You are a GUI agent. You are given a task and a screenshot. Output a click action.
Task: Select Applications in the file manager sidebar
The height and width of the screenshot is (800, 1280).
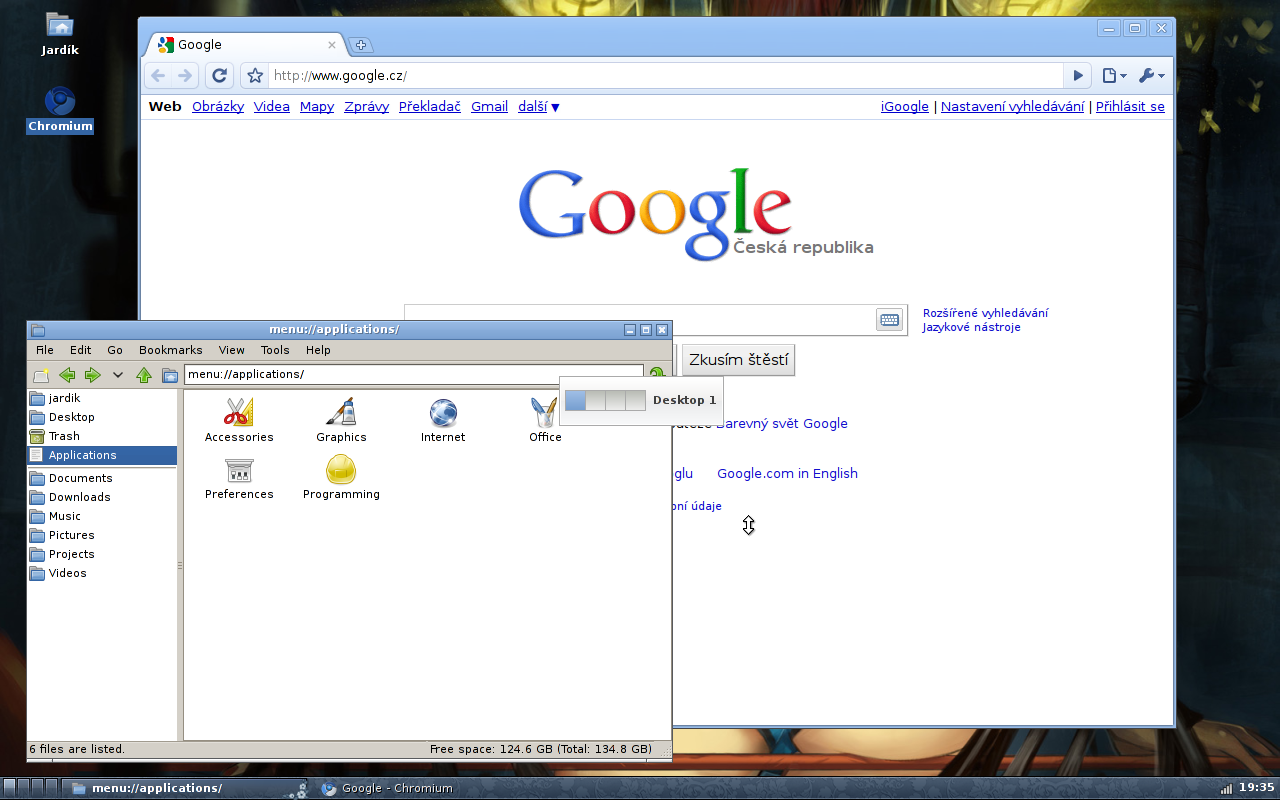pyautogui.click(x=103, y=455)
